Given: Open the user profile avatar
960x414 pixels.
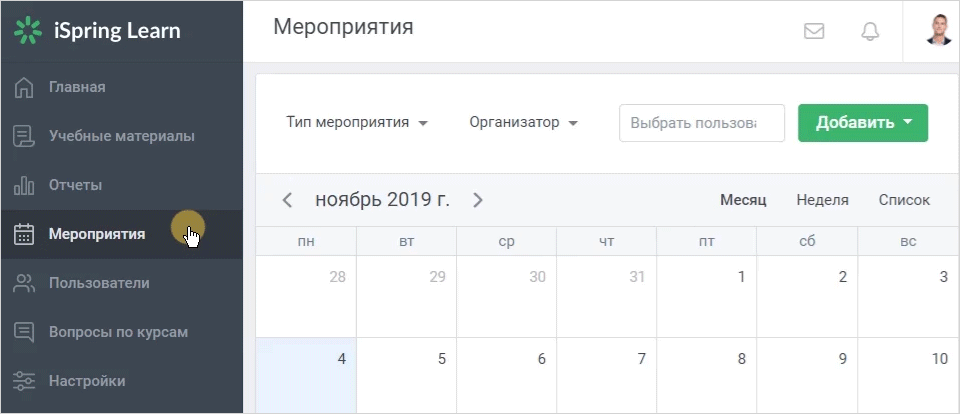Looking at the screenshot, I should coord(938,31).
